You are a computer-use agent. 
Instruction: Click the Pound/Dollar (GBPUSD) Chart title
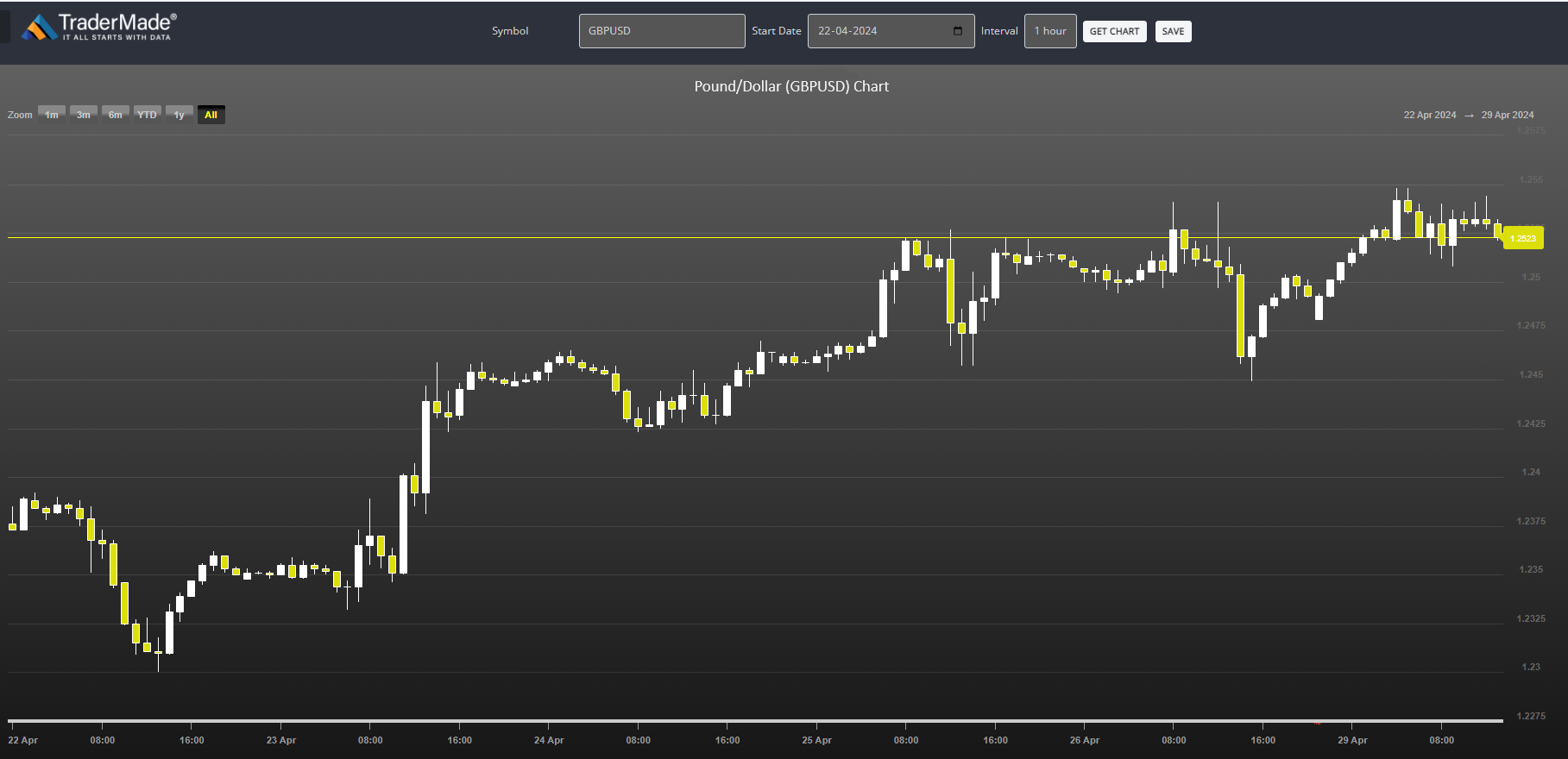coord(791,86)
